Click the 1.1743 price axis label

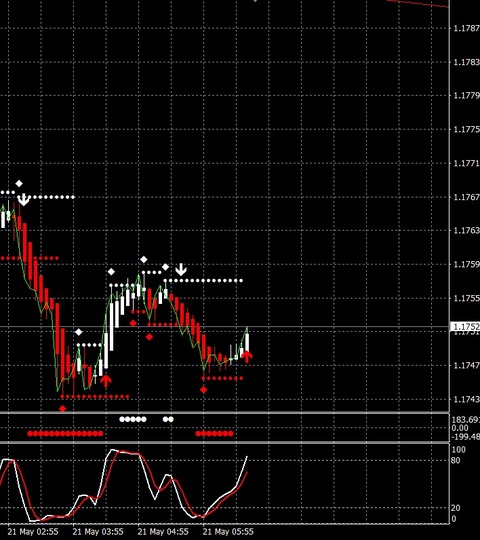[x=467, y=399]
